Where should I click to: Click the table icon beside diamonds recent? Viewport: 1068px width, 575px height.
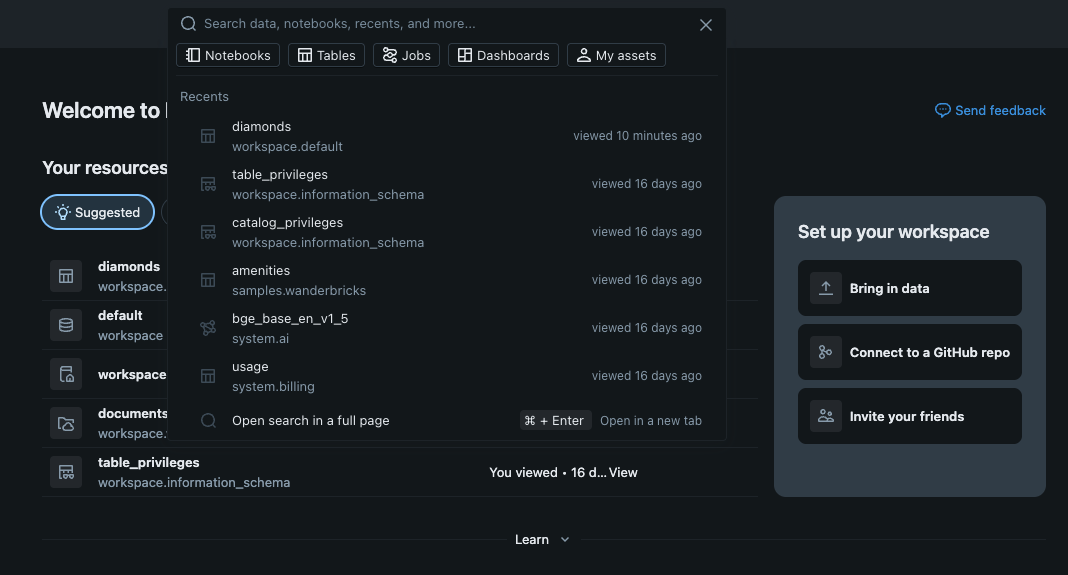click(x=208, y=136)
